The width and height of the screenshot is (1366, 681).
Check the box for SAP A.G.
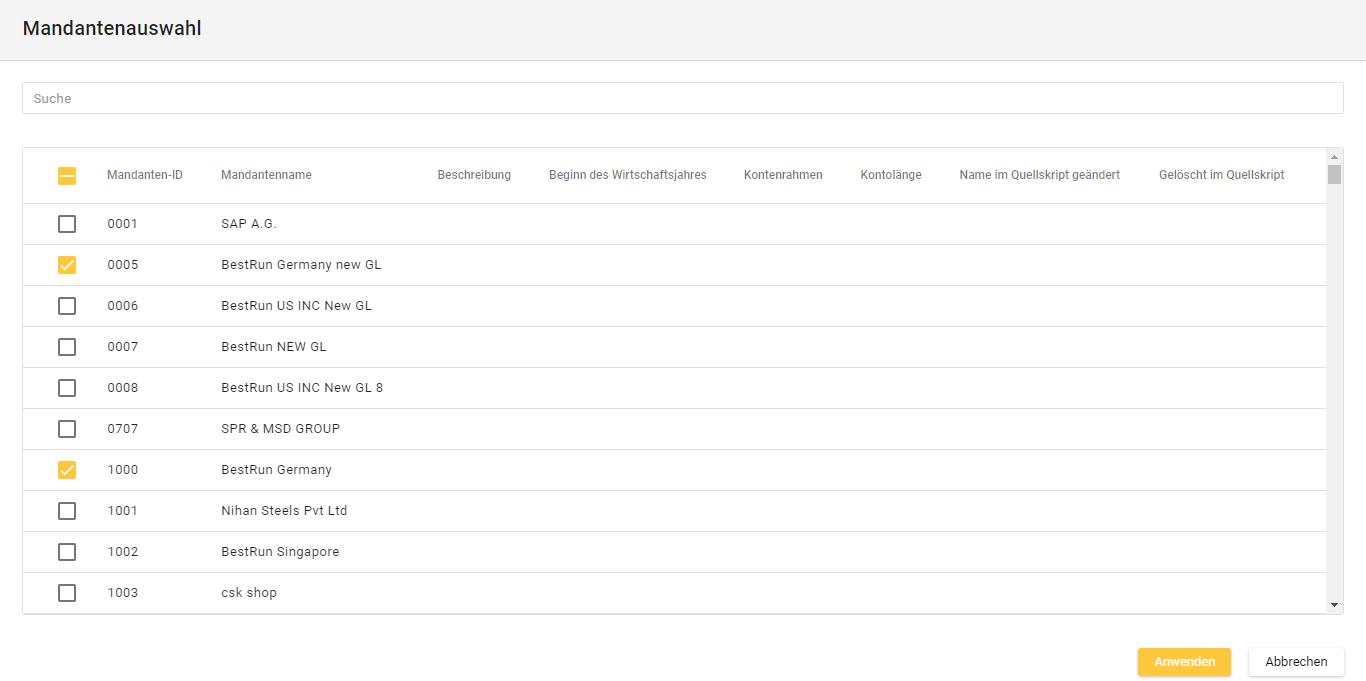(67, 224)
